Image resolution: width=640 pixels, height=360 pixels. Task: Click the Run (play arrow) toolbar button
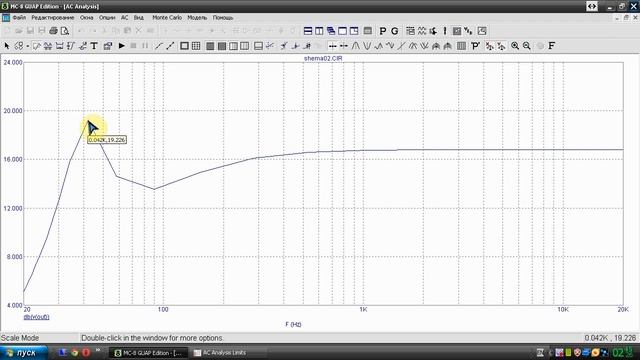click(121, 46)
